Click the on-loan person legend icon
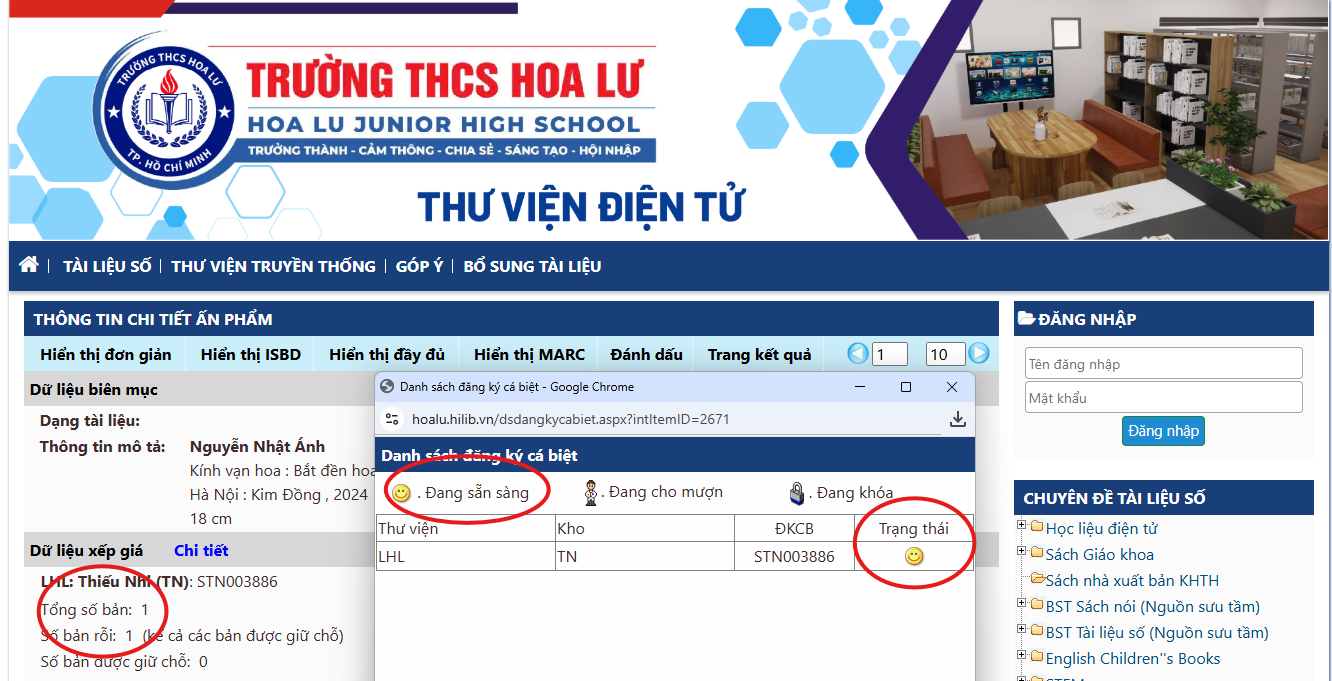 592,493
